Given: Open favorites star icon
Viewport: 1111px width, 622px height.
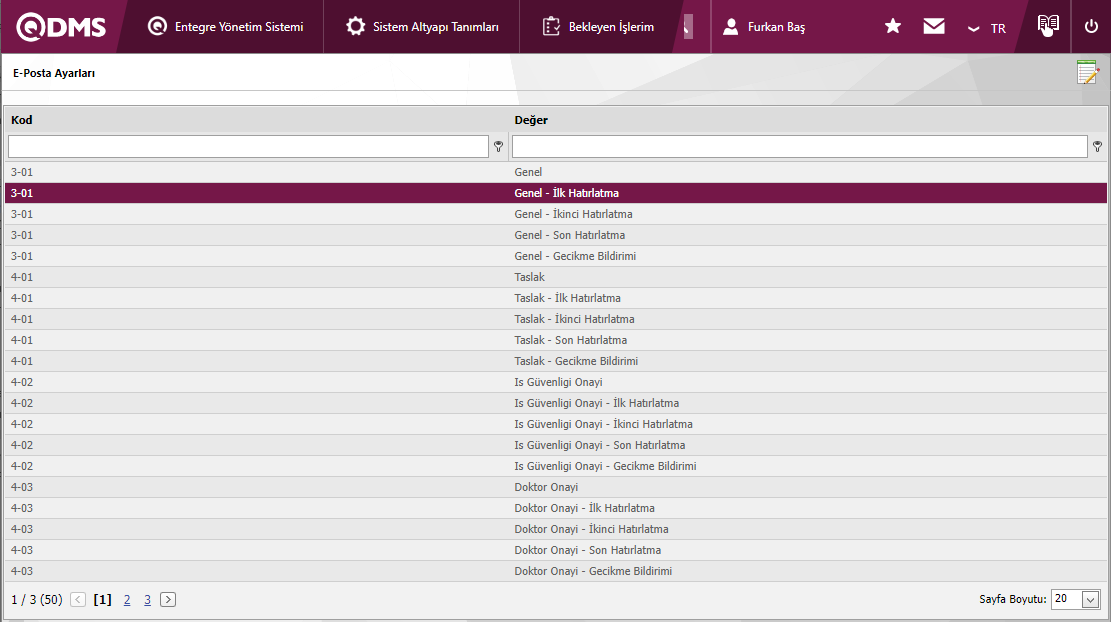Looking at the screenshot, I should (893, 27).
